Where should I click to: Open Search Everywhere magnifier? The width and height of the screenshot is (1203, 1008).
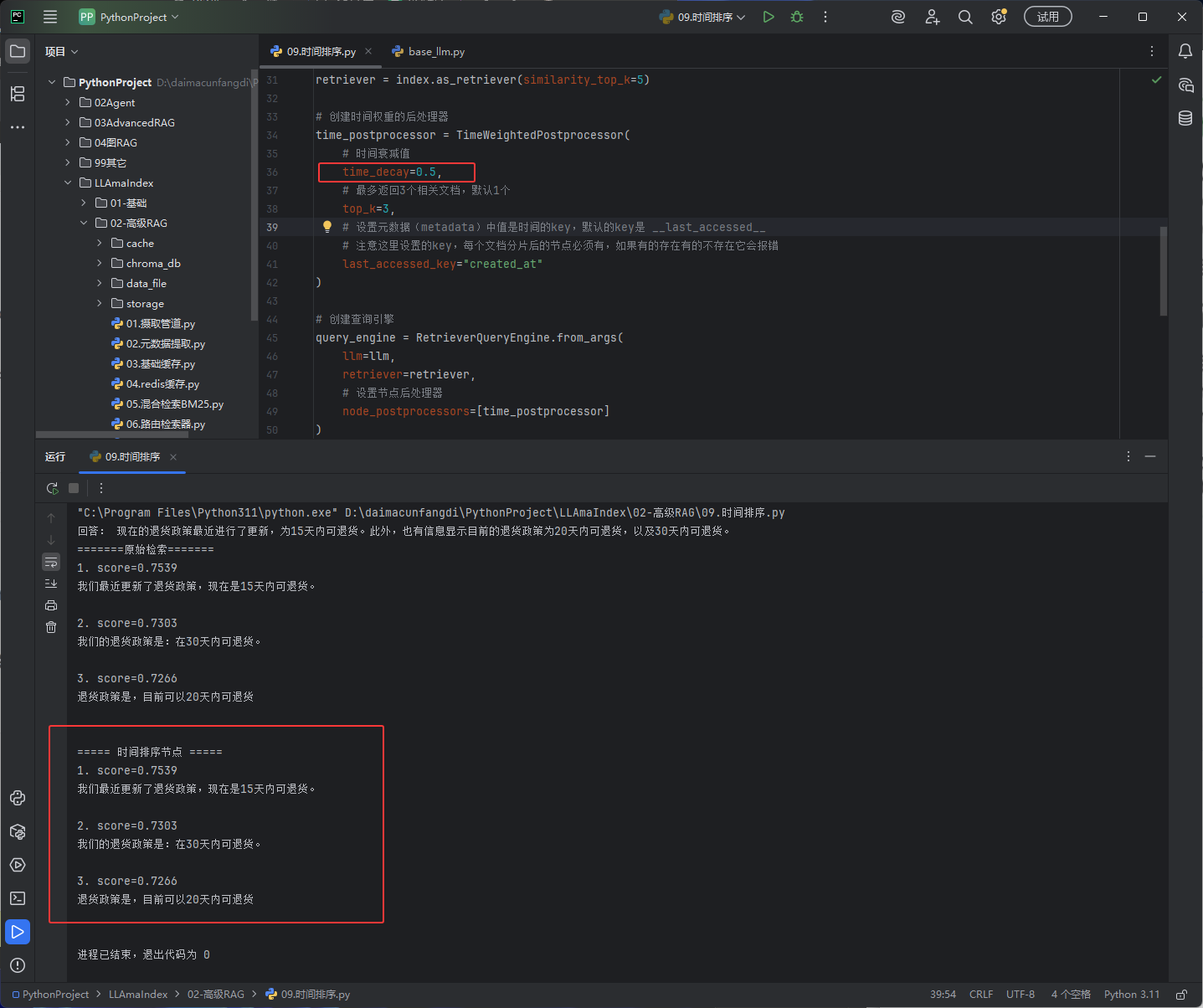point(965,17)
